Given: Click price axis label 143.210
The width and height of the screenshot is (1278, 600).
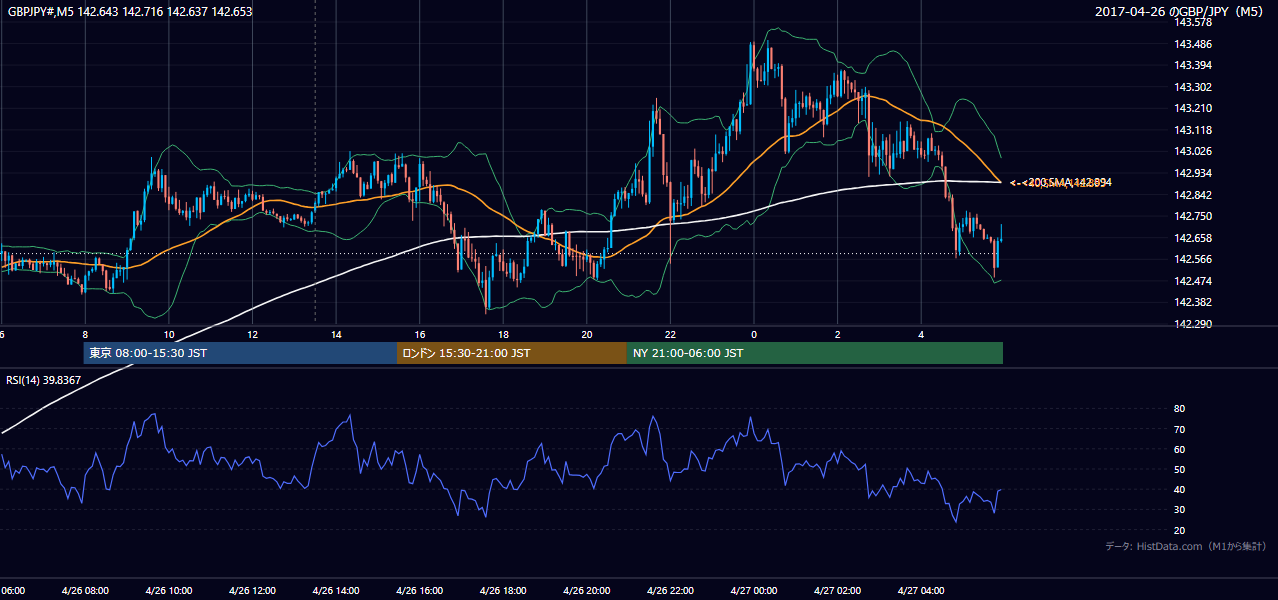Looking at the screenshot, I should 1193,108.
